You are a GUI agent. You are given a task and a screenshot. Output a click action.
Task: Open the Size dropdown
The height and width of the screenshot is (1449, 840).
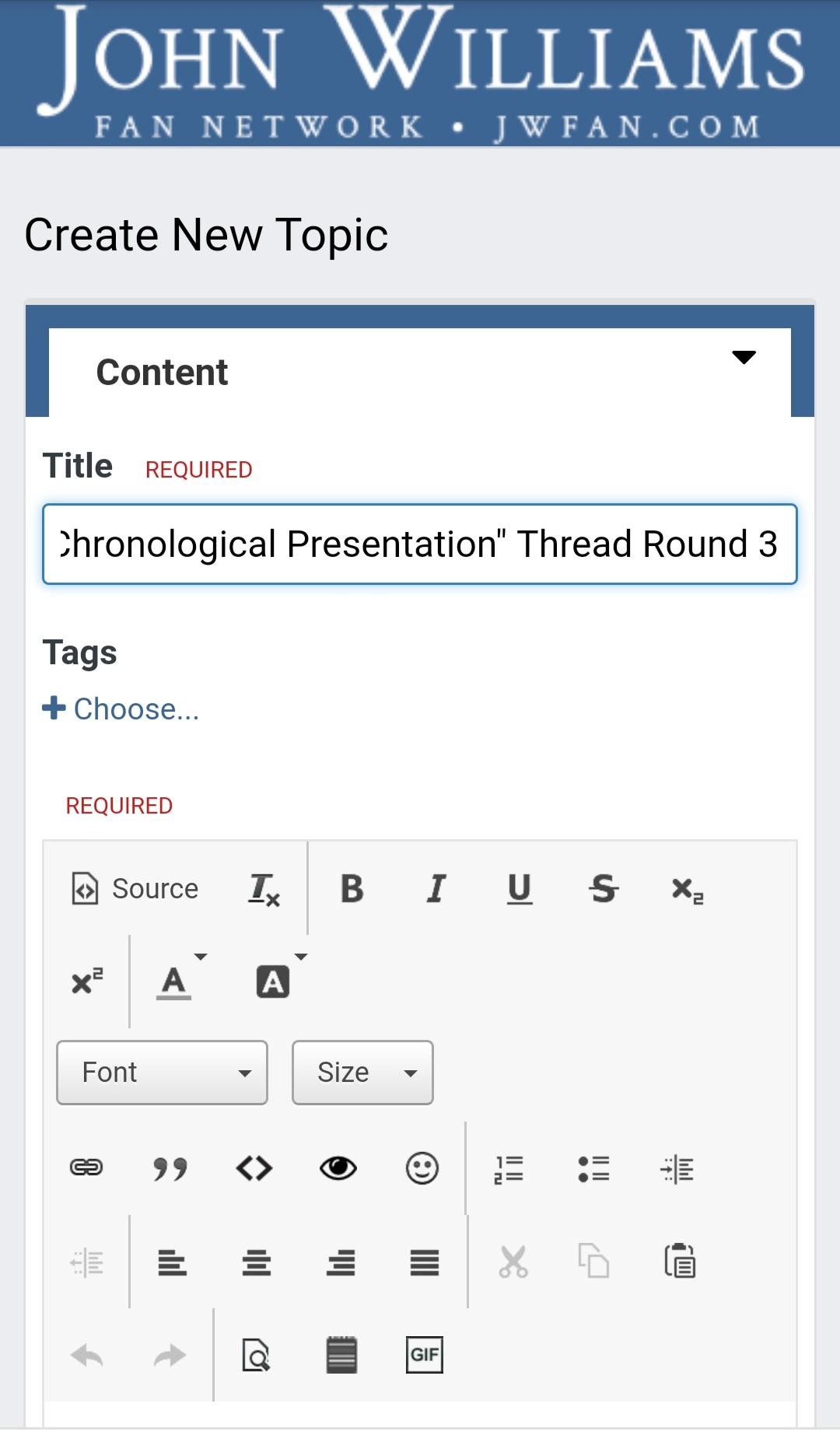click(362, 1073)
